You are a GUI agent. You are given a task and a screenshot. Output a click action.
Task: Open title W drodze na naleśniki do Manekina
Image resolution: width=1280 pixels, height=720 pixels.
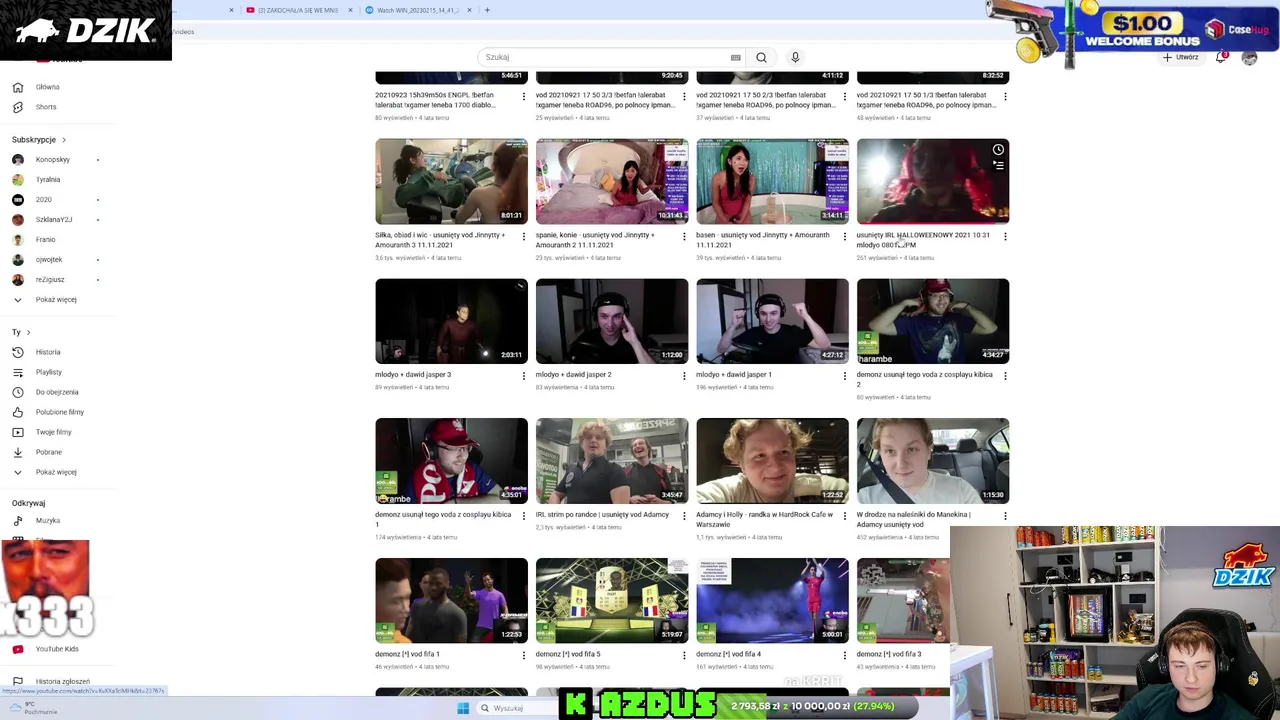pos(913,519)
